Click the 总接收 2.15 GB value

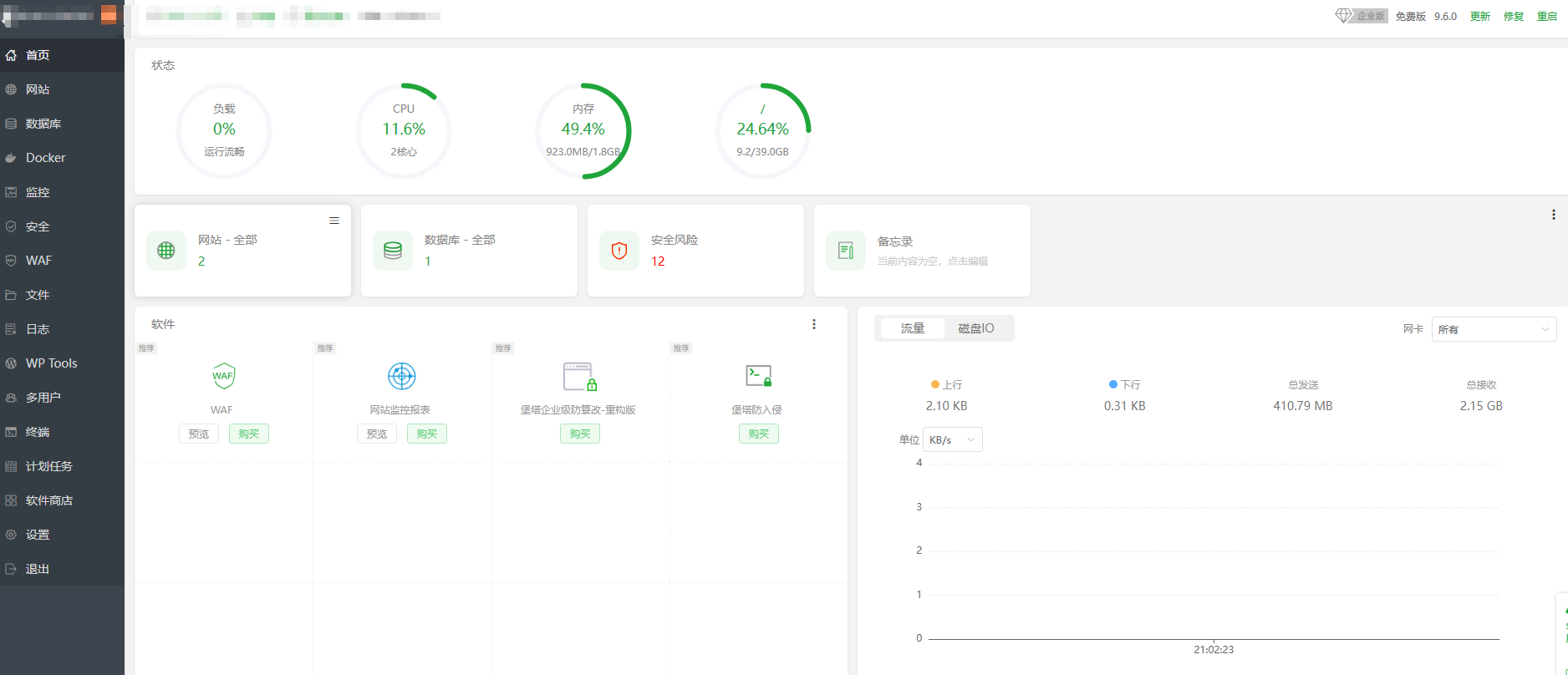(x=1481, y=406)
